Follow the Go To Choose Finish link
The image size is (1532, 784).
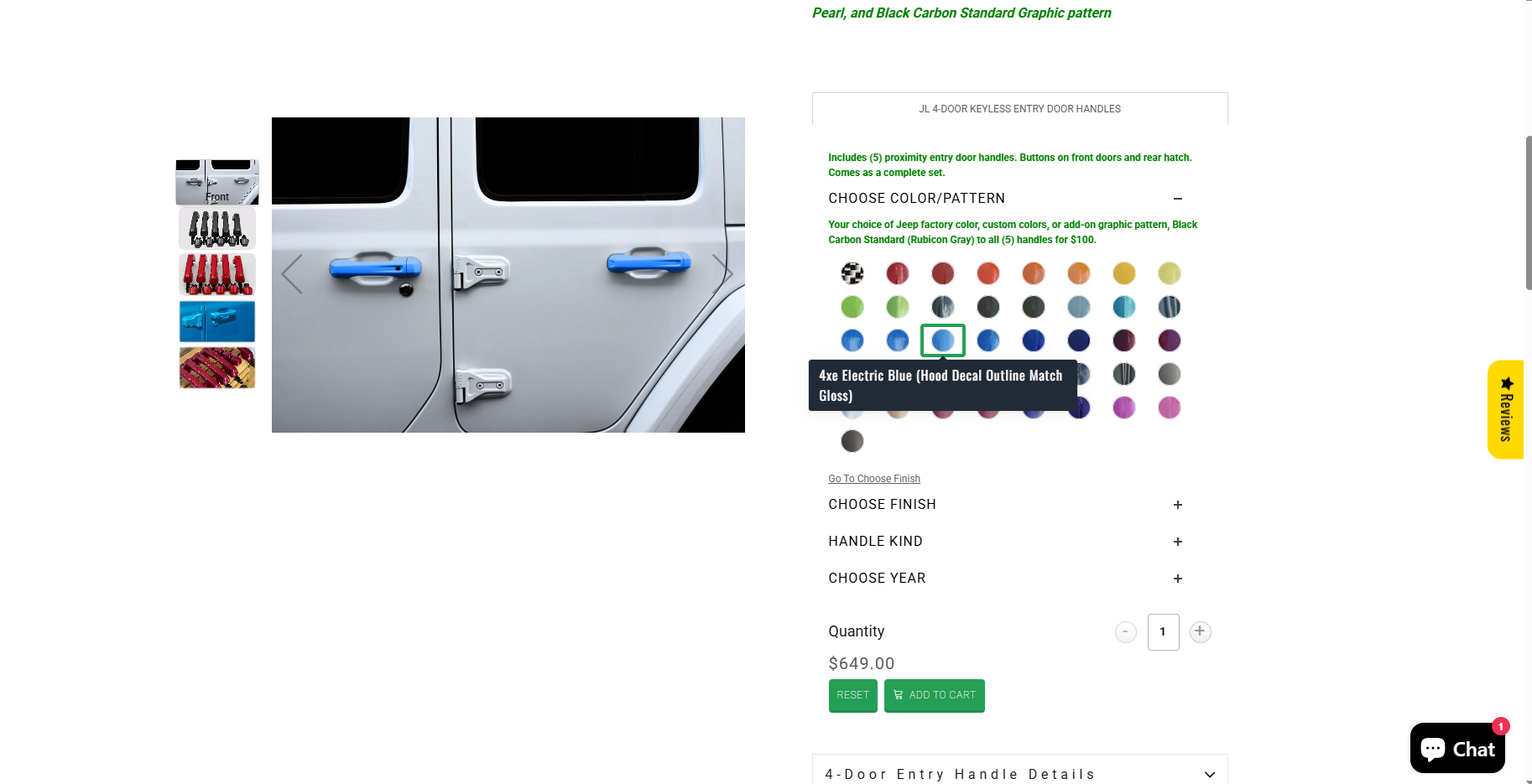click(x=874, y=479)
